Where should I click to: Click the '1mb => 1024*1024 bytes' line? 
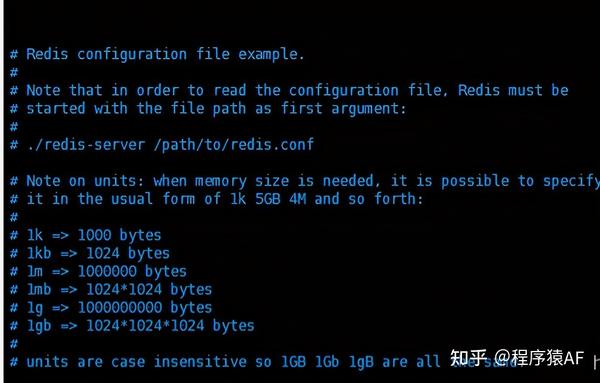[x=111, y=289]
